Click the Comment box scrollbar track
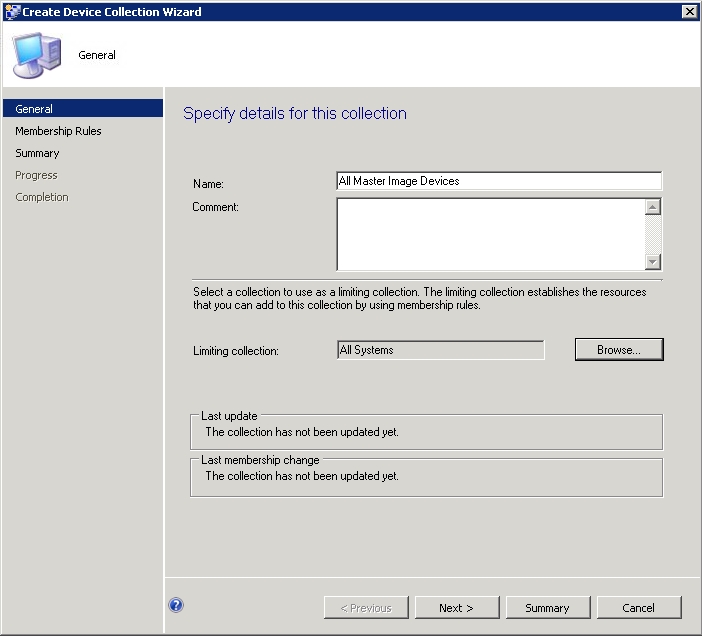This screenshot has height=636, width=702. [653, 234]
